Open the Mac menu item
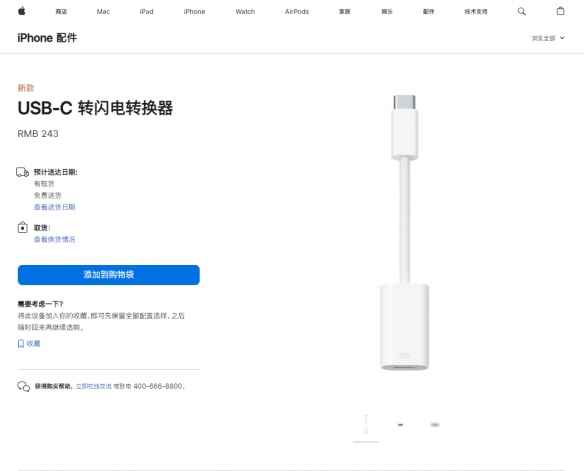This screenshot has height=471, width=584. [x=103, y=12]
